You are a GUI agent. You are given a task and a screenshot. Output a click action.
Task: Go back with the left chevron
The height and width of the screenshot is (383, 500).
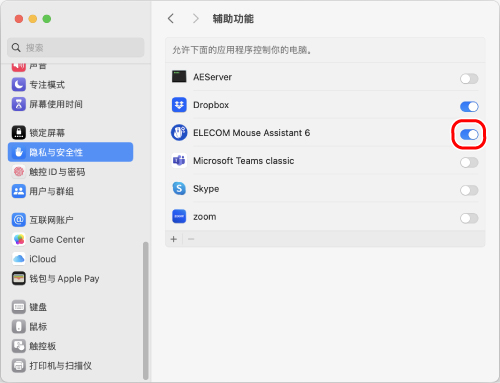tap(171, 19)
